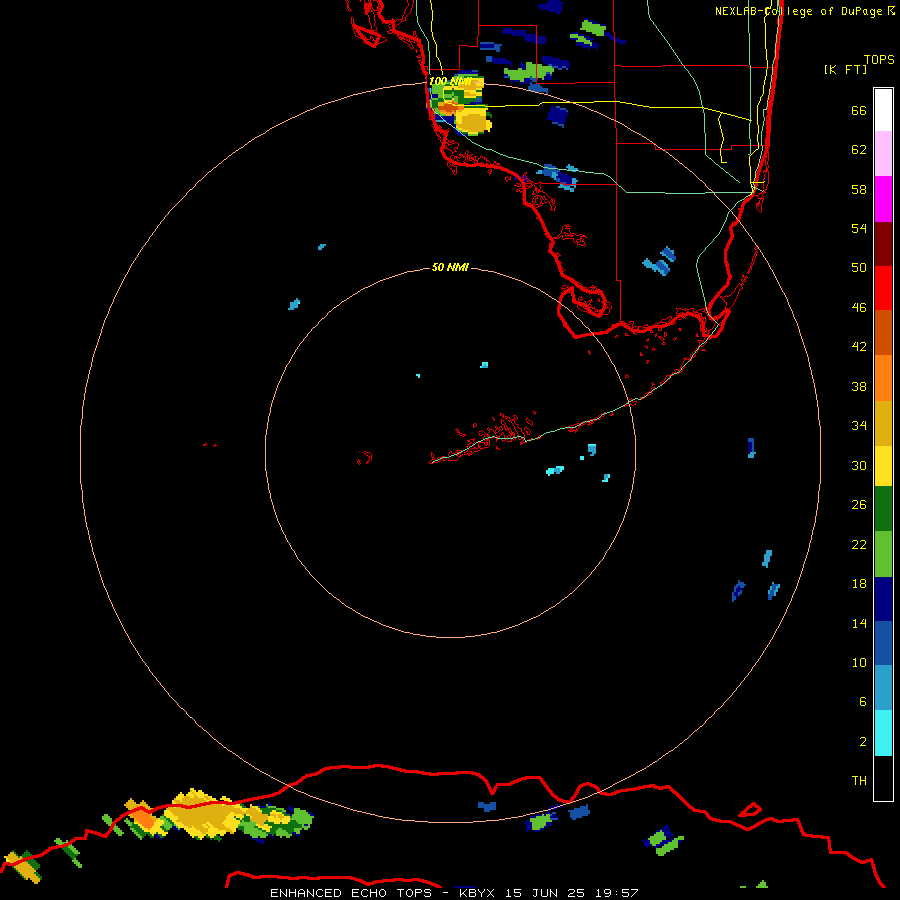This screenshot has width=900, height=900.
Task: Pick the white swatch at the legend top
Action: coord(883,110)
